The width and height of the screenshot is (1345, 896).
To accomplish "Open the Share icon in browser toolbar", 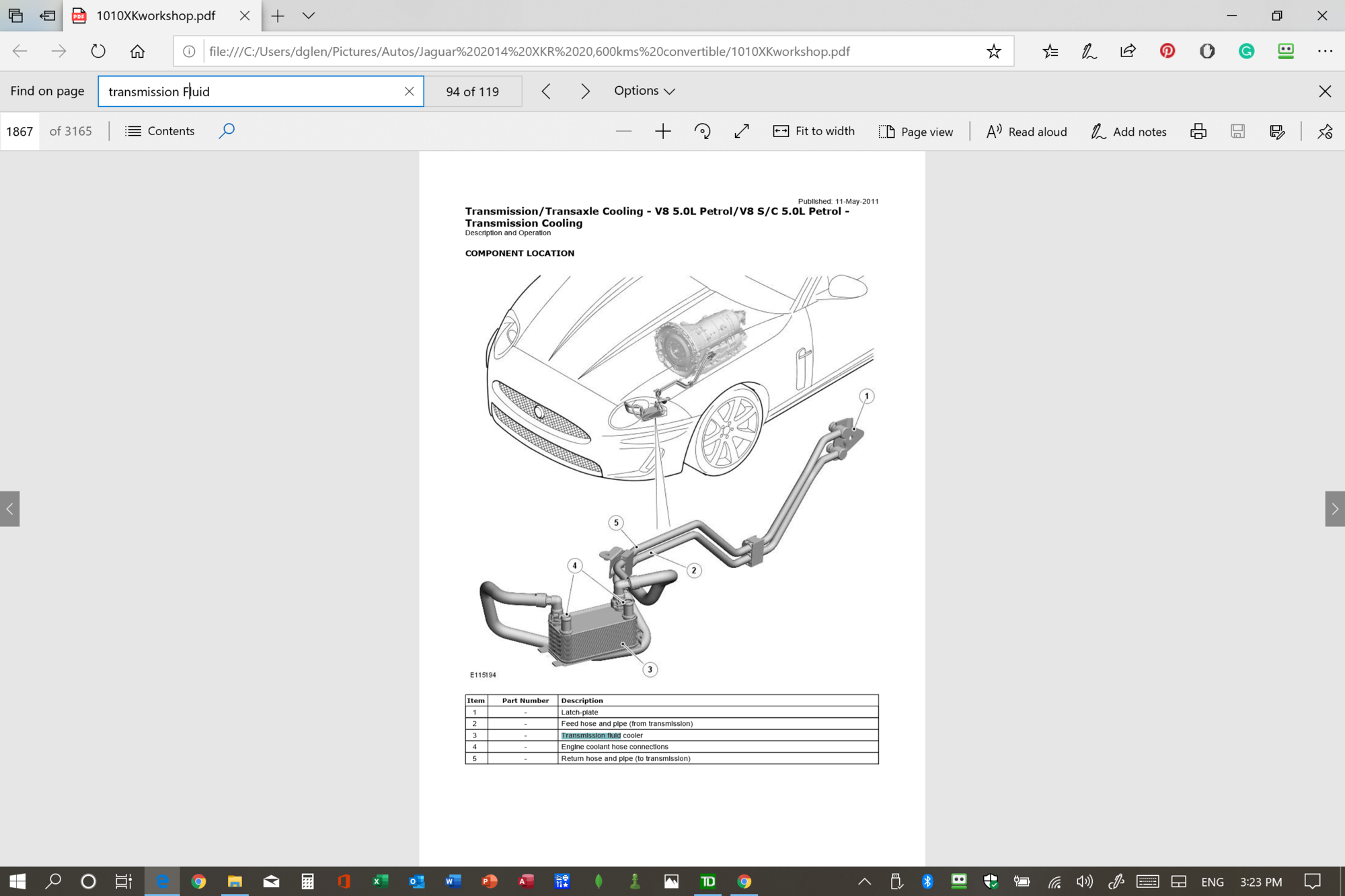I will pos(1128,51).
